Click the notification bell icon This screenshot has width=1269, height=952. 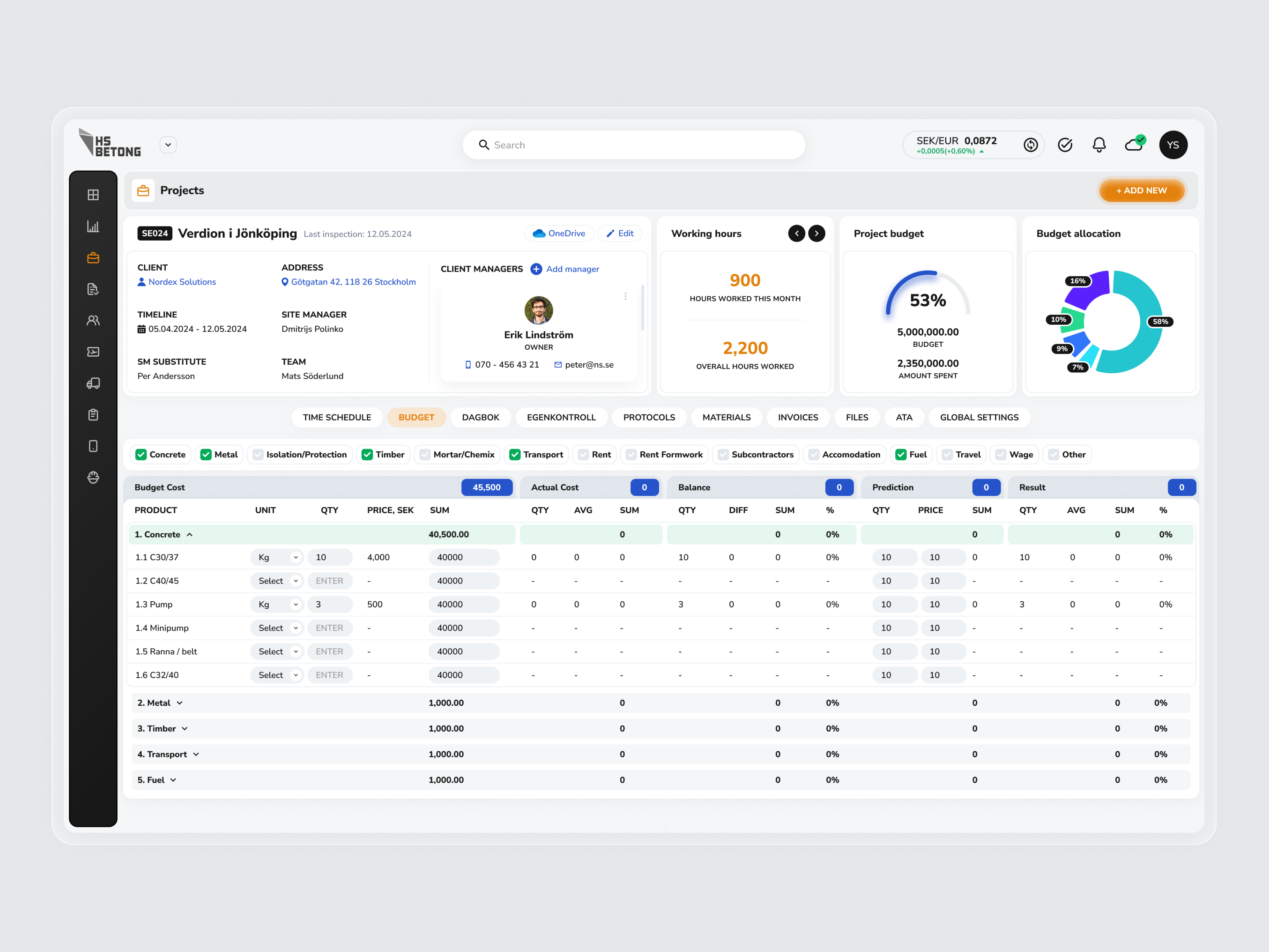1098,145
